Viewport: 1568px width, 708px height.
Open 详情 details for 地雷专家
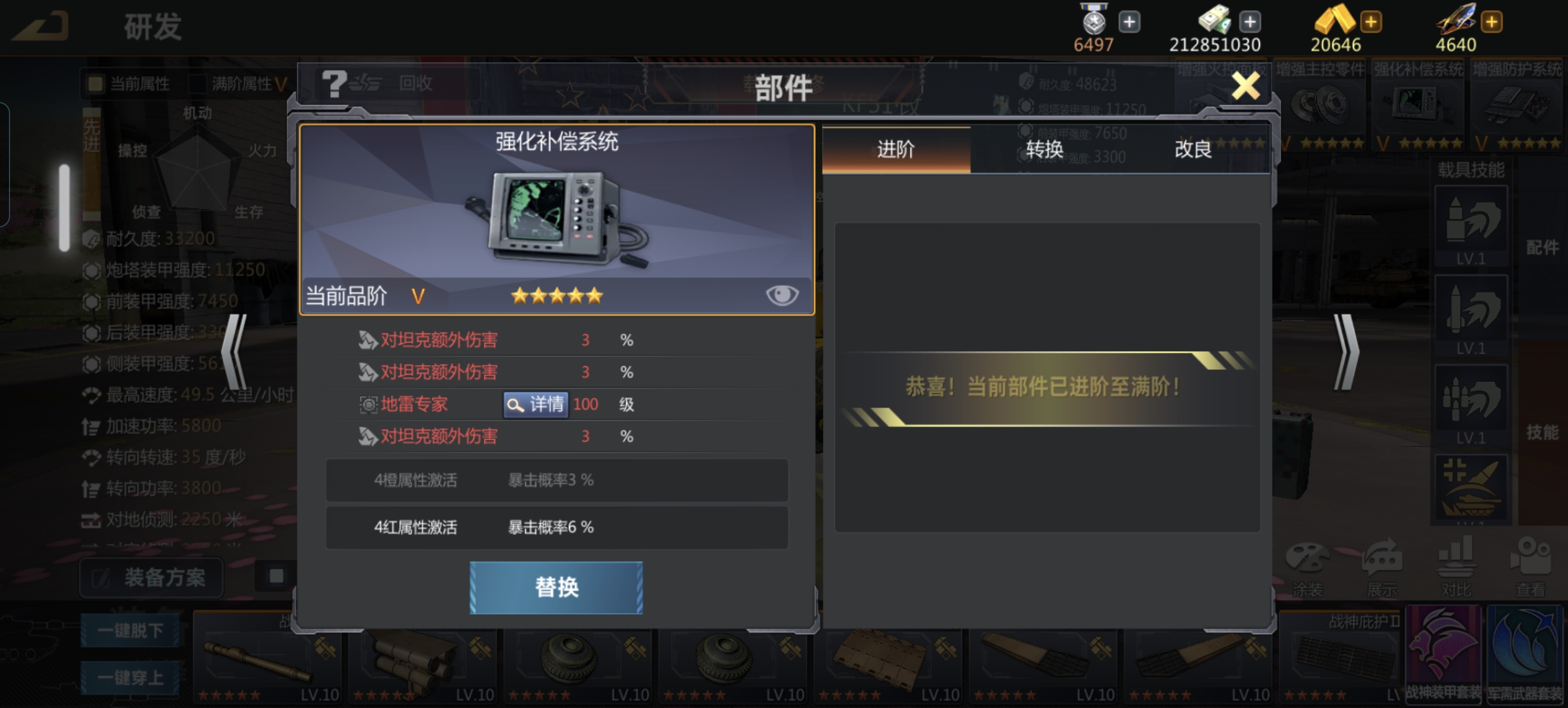pos(536,405)
